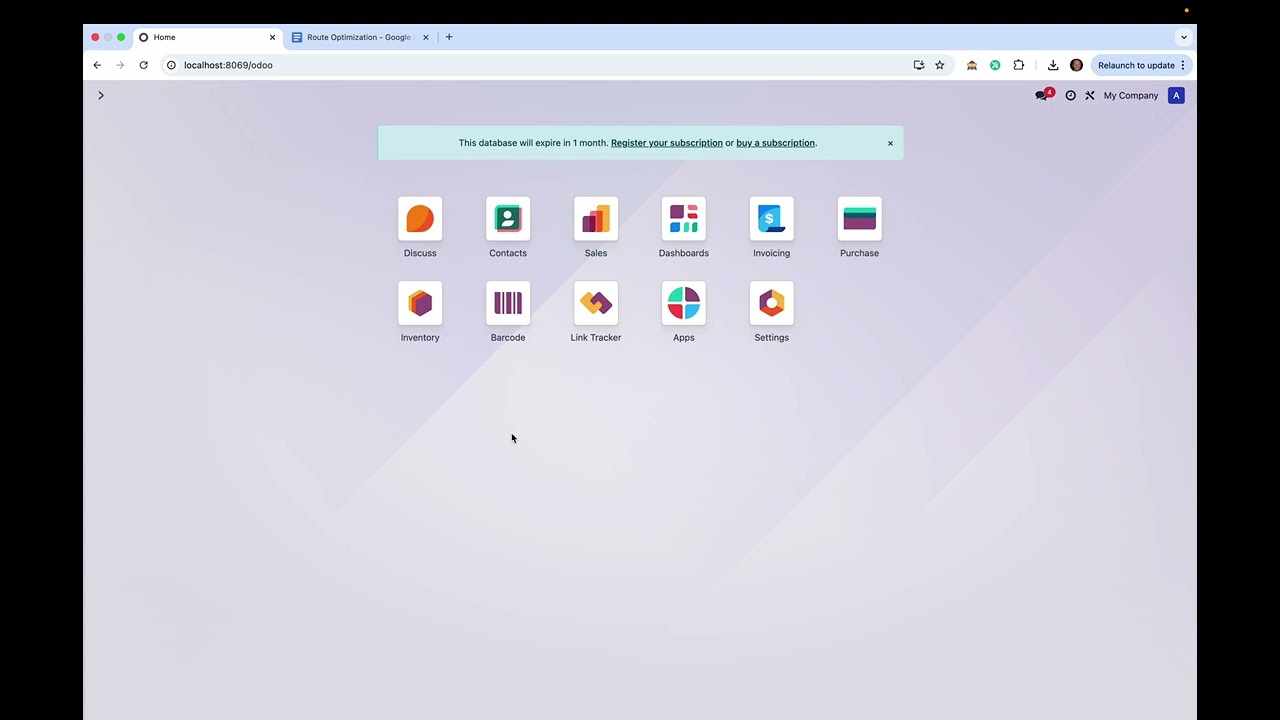Open the debug tools wrench icon

tap(1090, 96)
